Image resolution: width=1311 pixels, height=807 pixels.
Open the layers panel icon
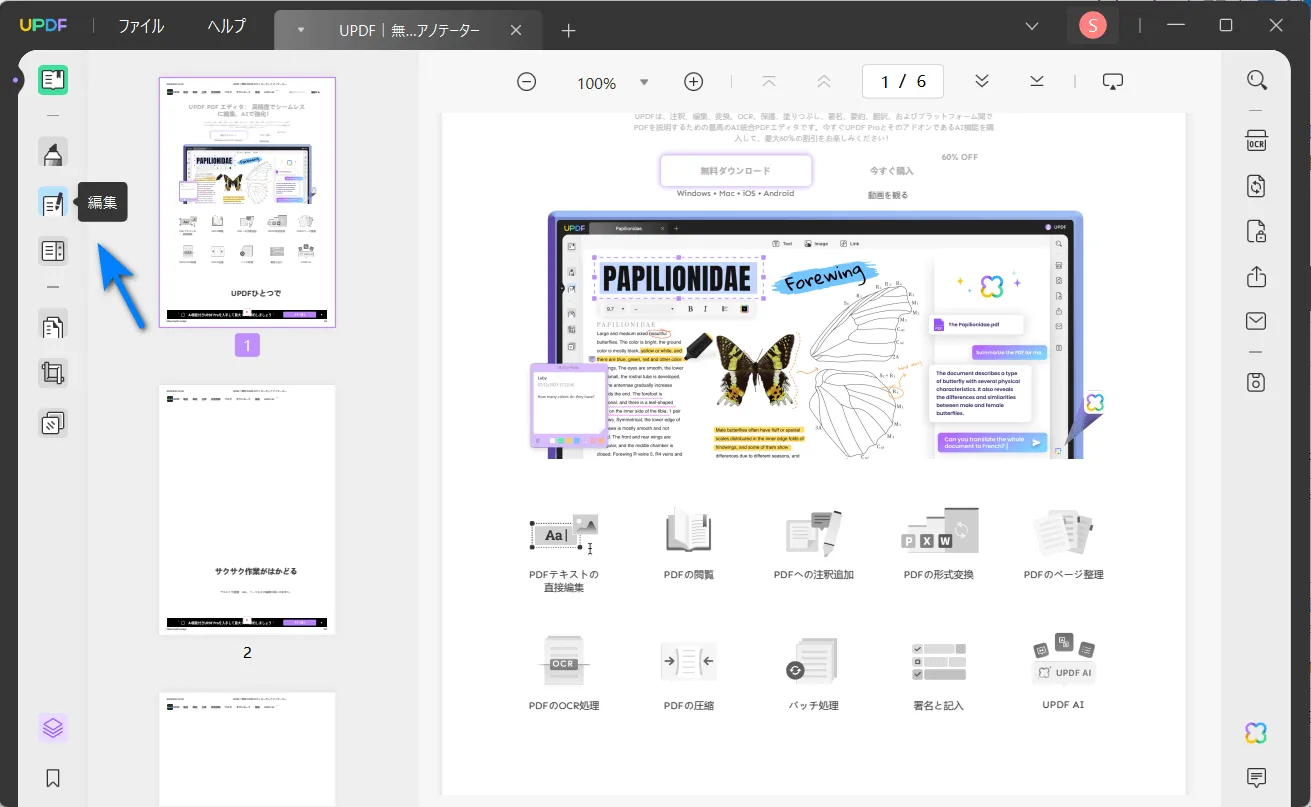(x=53, y=728)
